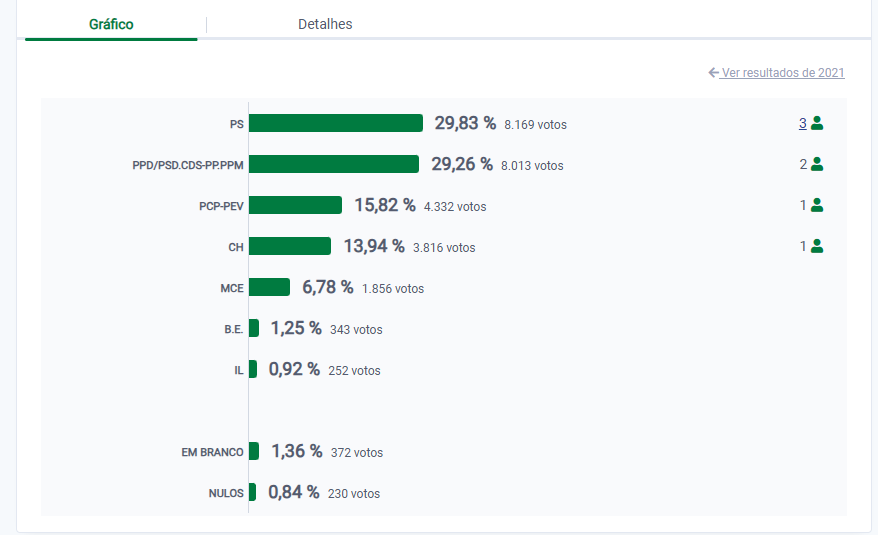Screen dimensions: 878x535
Task: Click the IL party label
Action: pyautogui.click(x=238, y=370)
